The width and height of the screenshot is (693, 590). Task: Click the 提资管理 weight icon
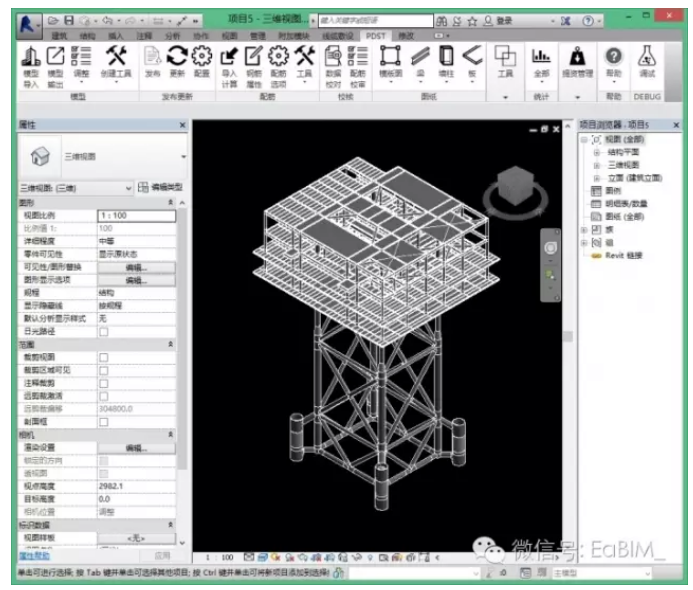[577, 56]
